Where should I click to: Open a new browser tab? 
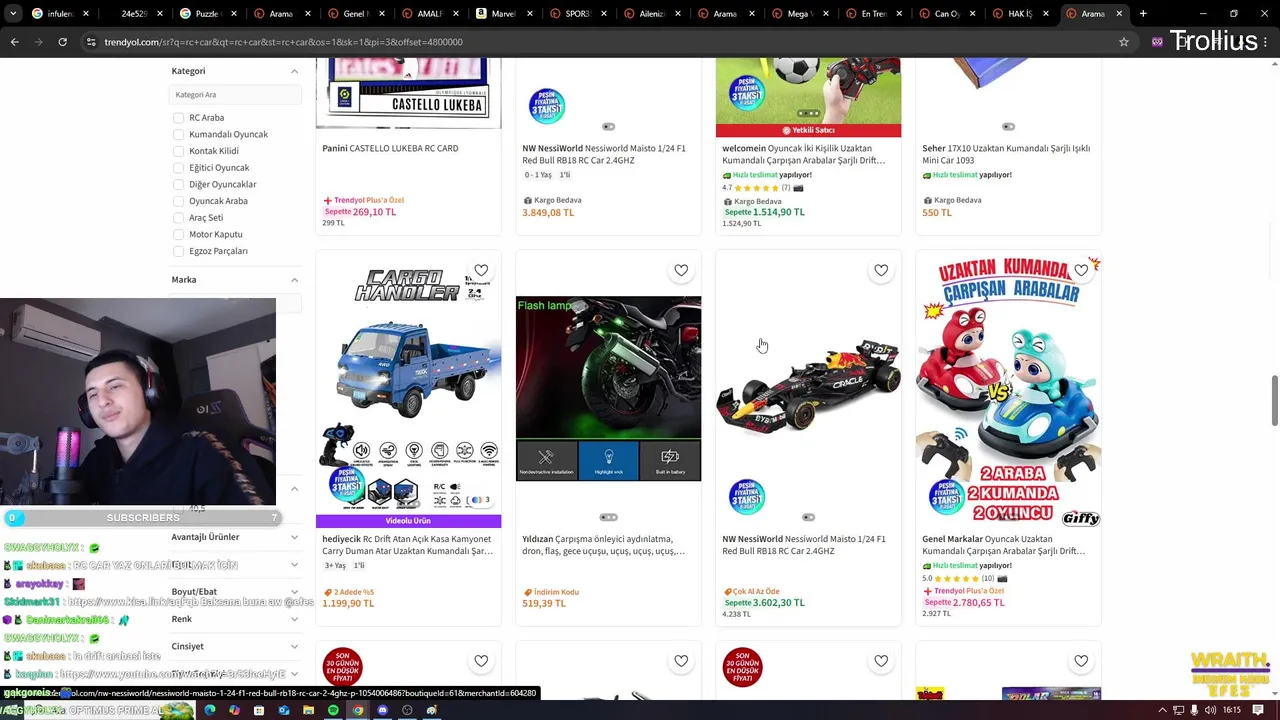(x=1143, y=14)
